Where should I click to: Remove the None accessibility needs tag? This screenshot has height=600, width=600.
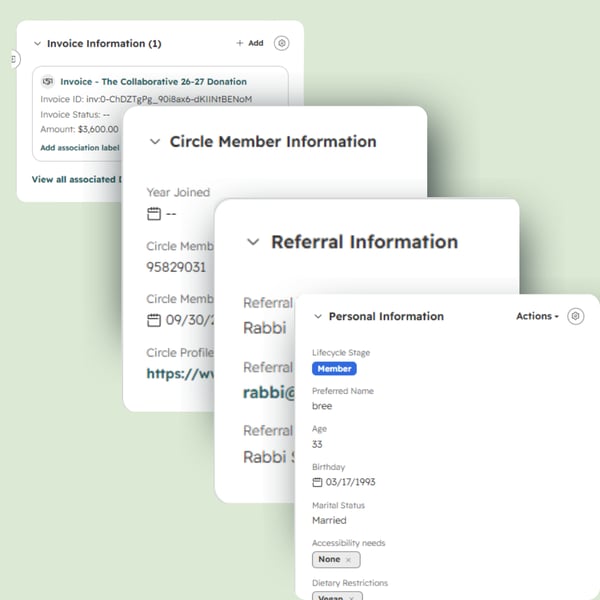(348, 560)
